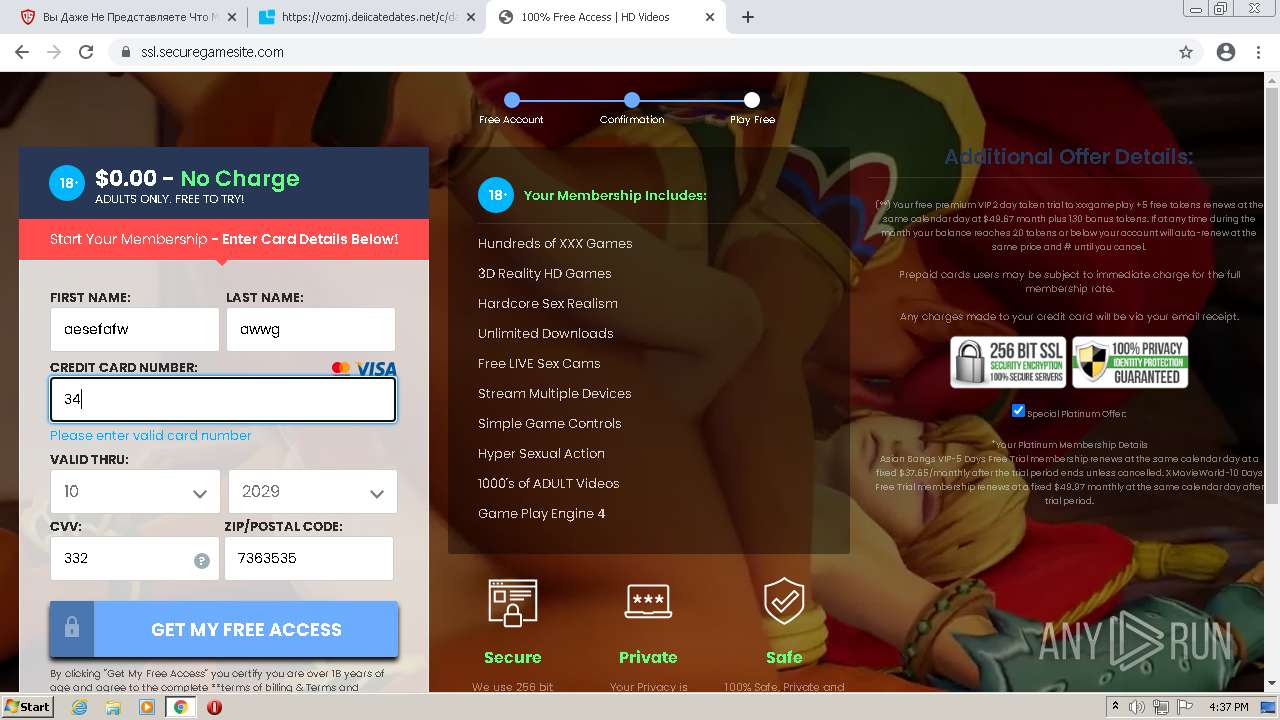Image resolution: width=1280 pixels, height=720 pixels.
Task: Click the 18+ badge beside Membership Includes
Action: (496, 195)
